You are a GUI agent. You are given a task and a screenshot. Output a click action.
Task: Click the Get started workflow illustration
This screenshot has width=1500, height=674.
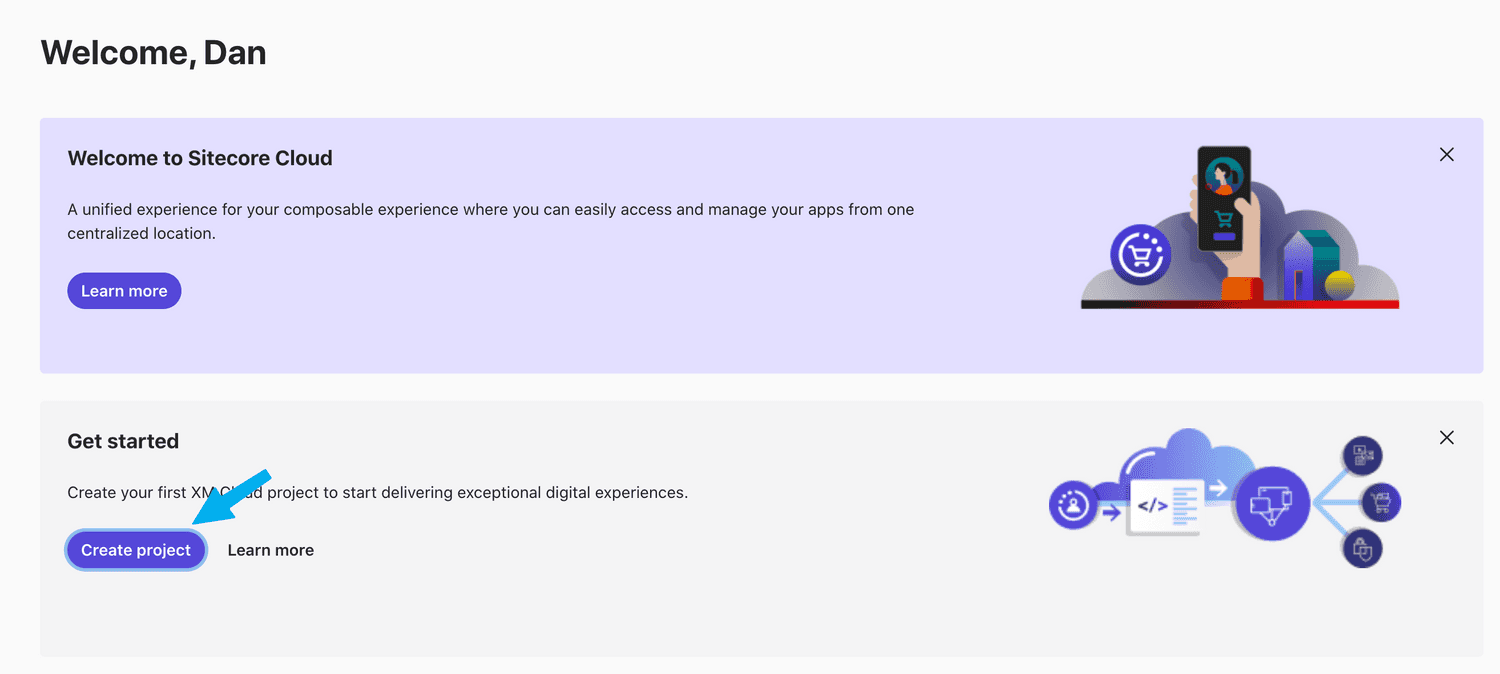1225,498
